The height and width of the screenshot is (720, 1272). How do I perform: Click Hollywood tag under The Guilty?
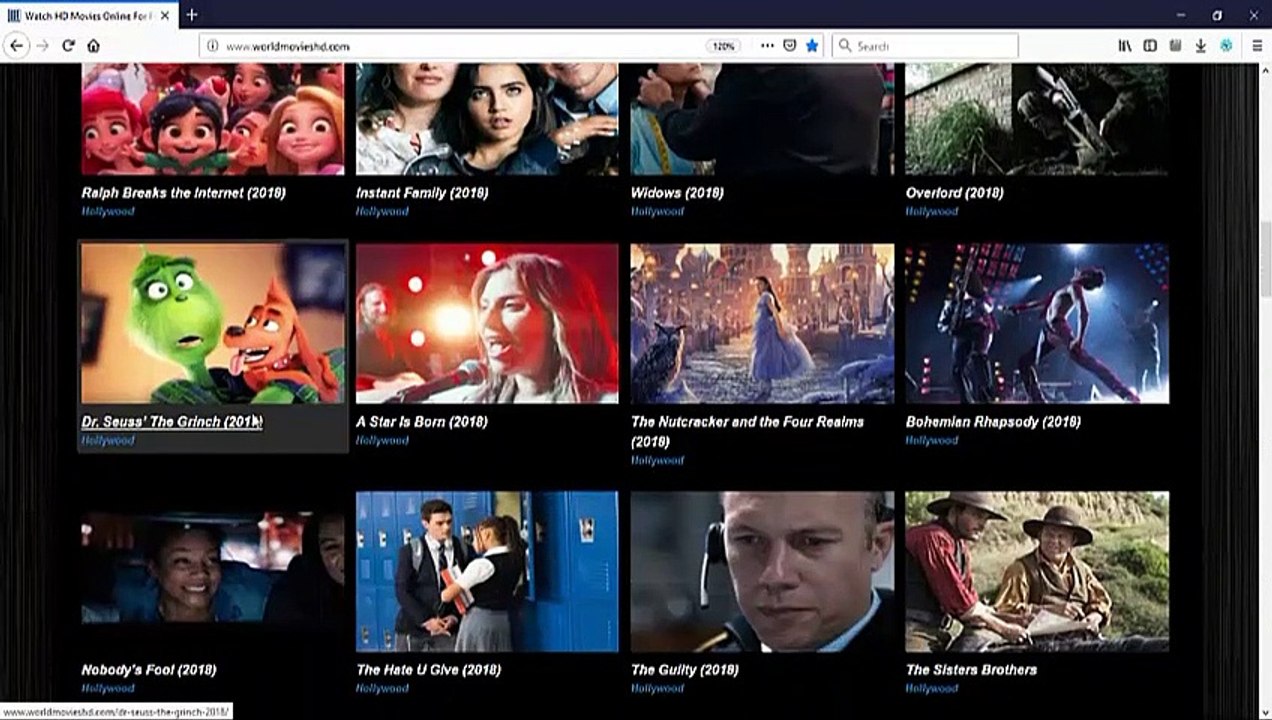click(657, 688)
